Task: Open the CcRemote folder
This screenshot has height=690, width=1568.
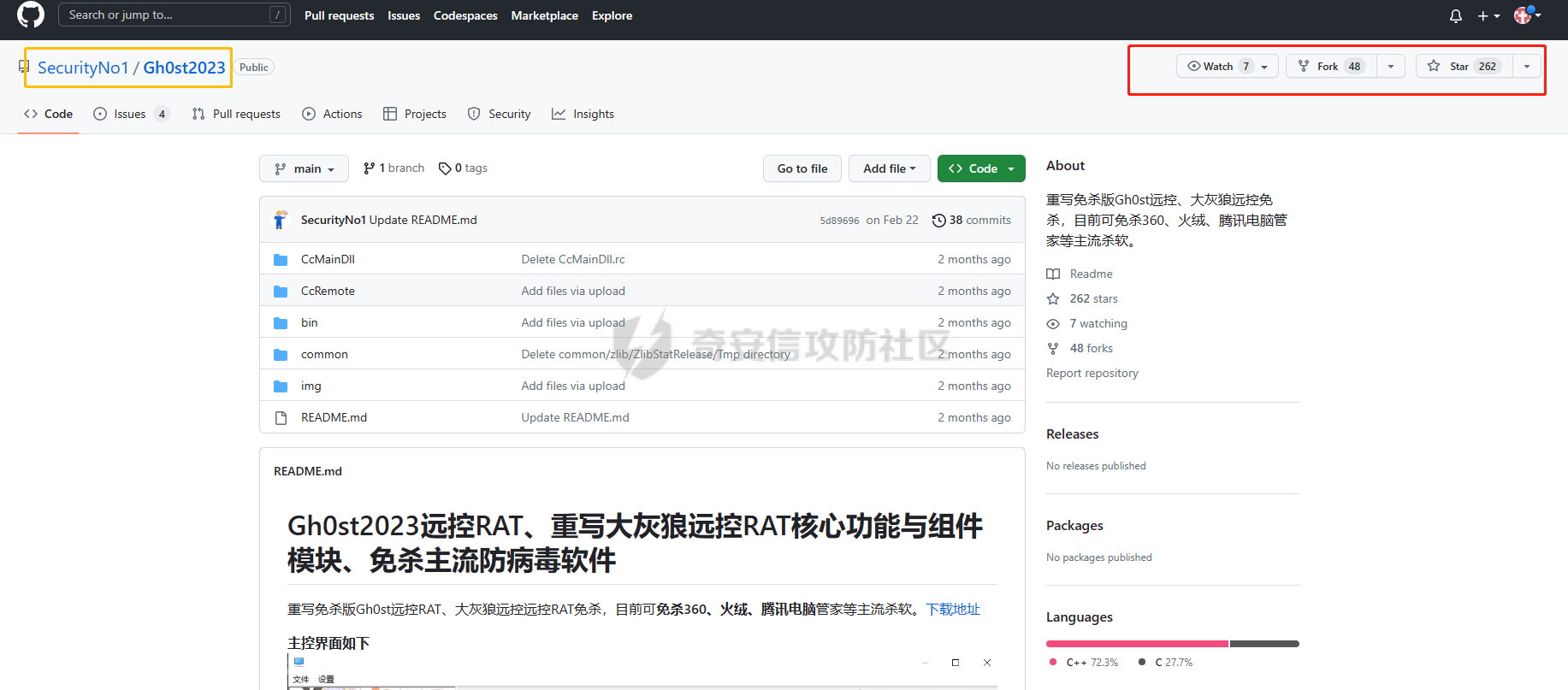Action: [328, 291]
